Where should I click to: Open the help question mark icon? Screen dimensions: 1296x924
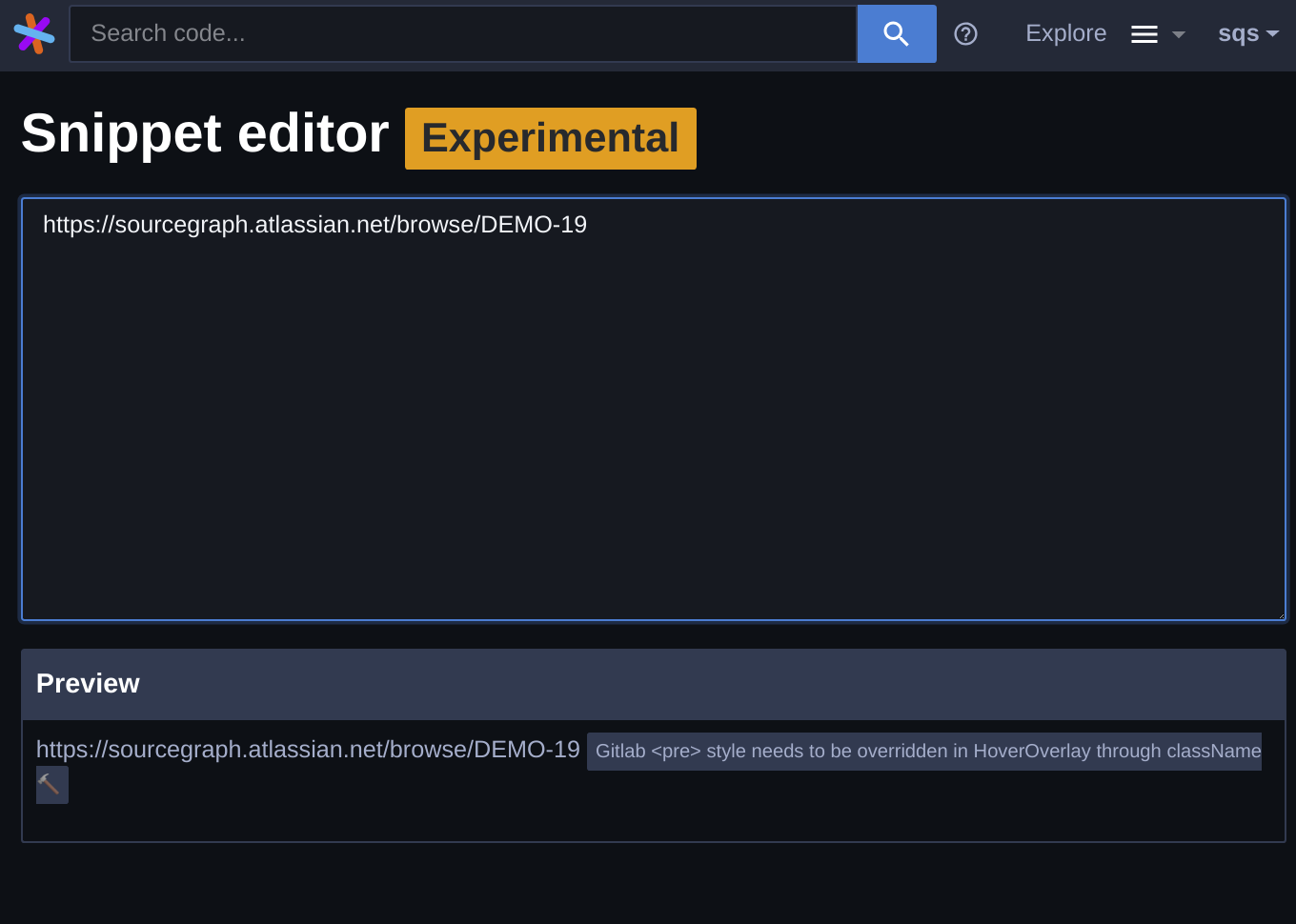[x=965, y=33]
